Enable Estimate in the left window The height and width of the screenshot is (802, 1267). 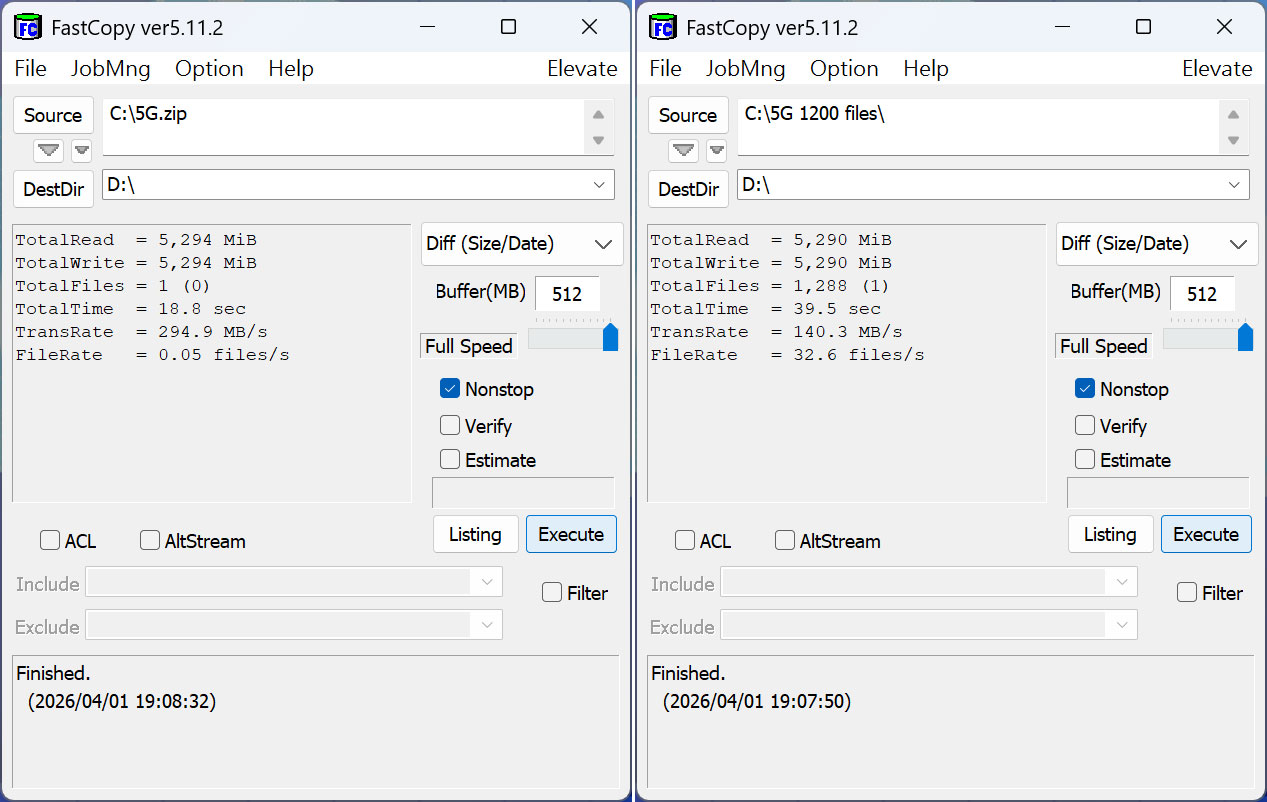[450, 460]
